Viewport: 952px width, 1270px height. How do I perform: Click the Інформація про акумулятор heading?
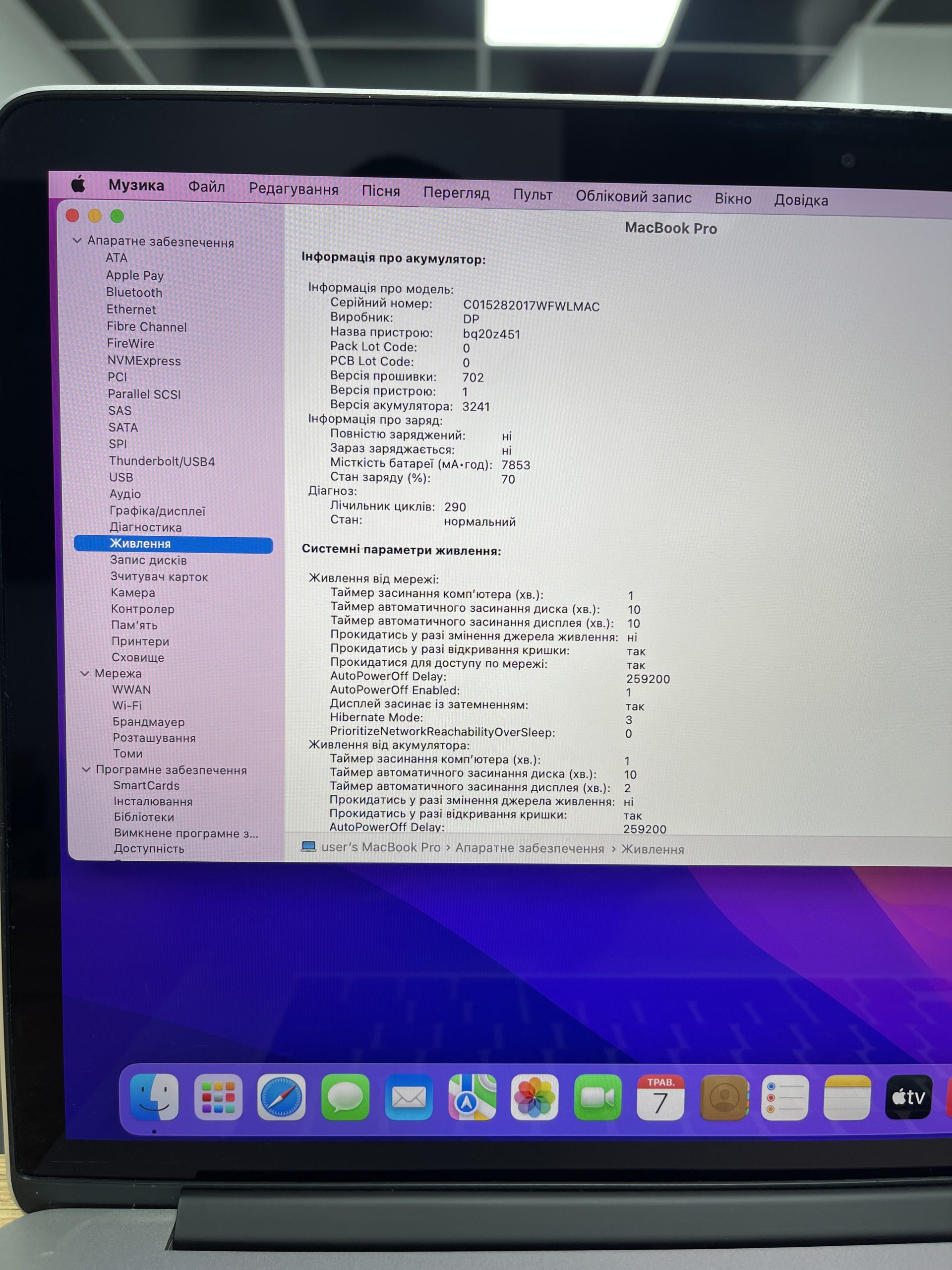point(394,258)
